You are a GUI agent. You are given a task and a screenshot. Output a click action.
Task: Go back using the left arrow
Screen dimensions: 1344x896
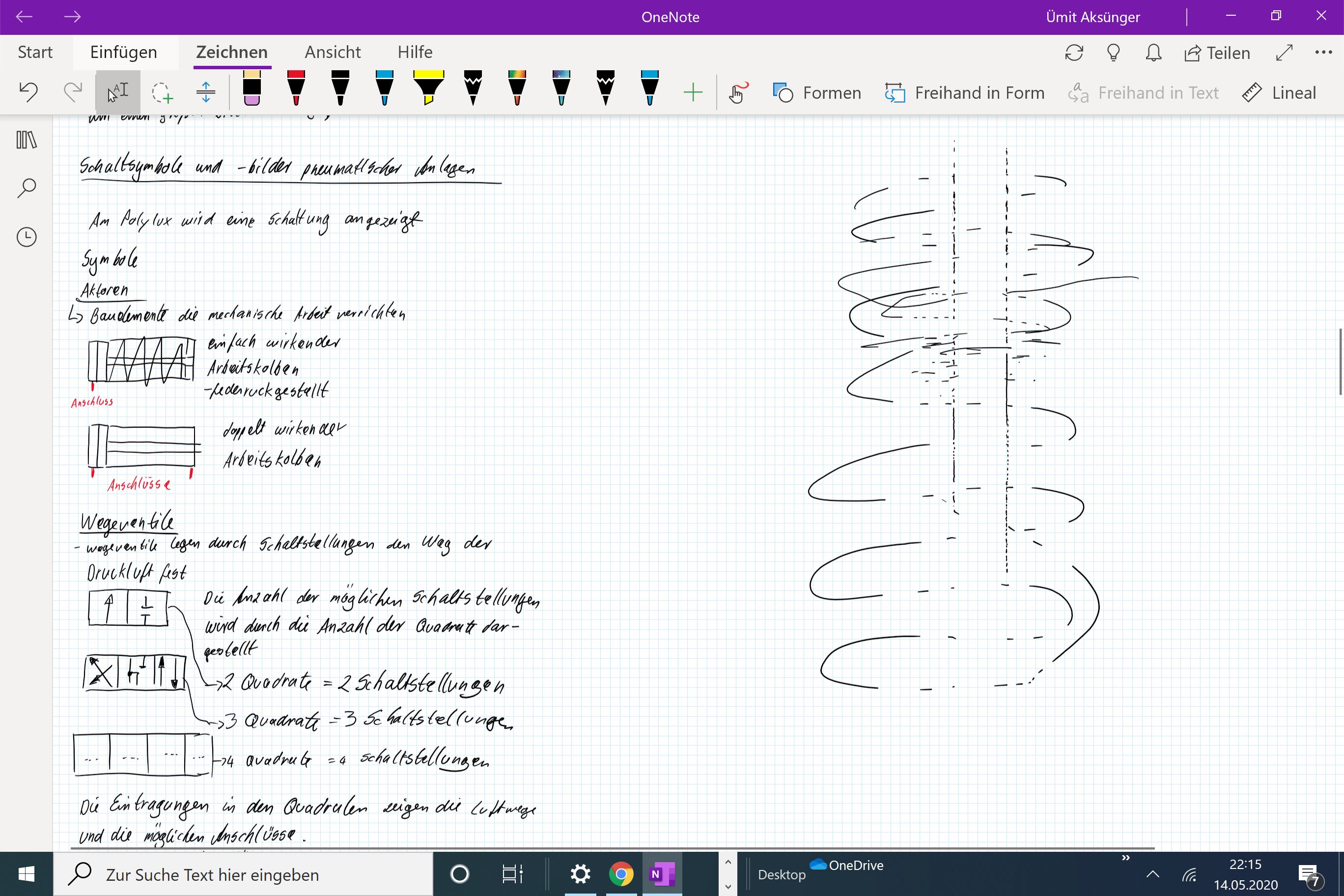24,17
